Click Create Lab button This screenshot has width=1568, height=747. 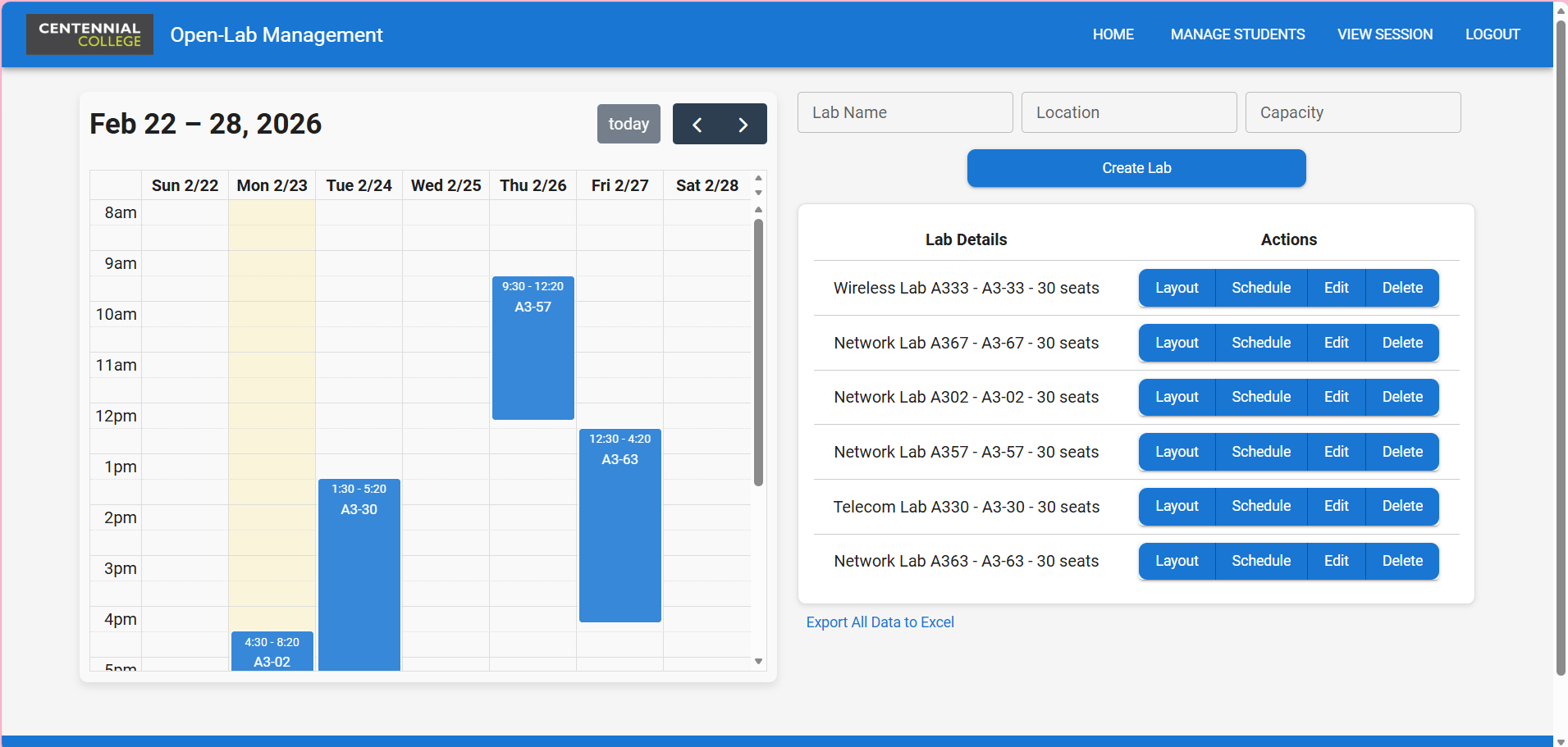[x=1136, y=168]
